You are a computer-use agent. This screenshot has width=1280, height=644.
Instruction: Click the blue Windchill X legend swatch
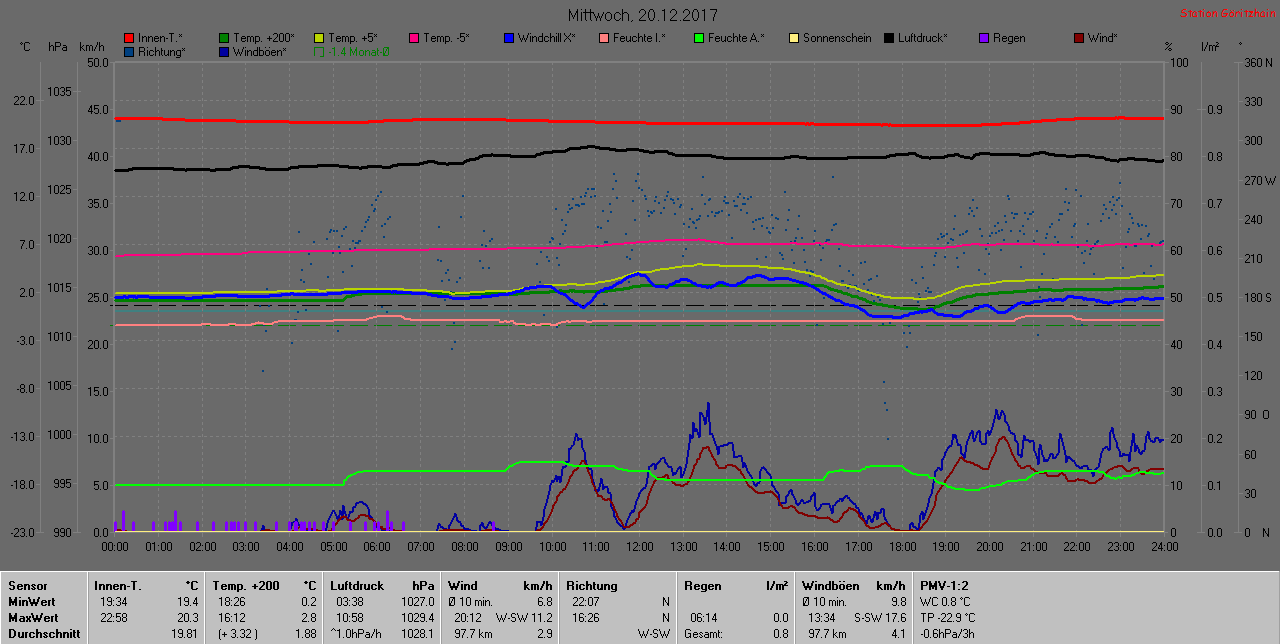coord(509,38)
